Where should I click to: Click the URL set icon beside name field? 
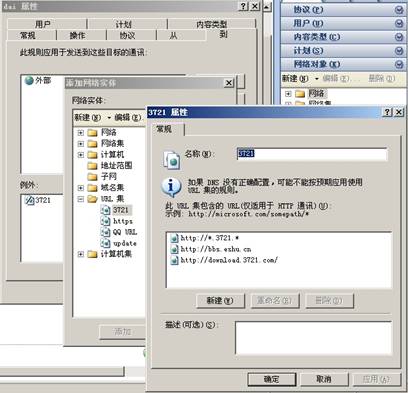(172, 160)
